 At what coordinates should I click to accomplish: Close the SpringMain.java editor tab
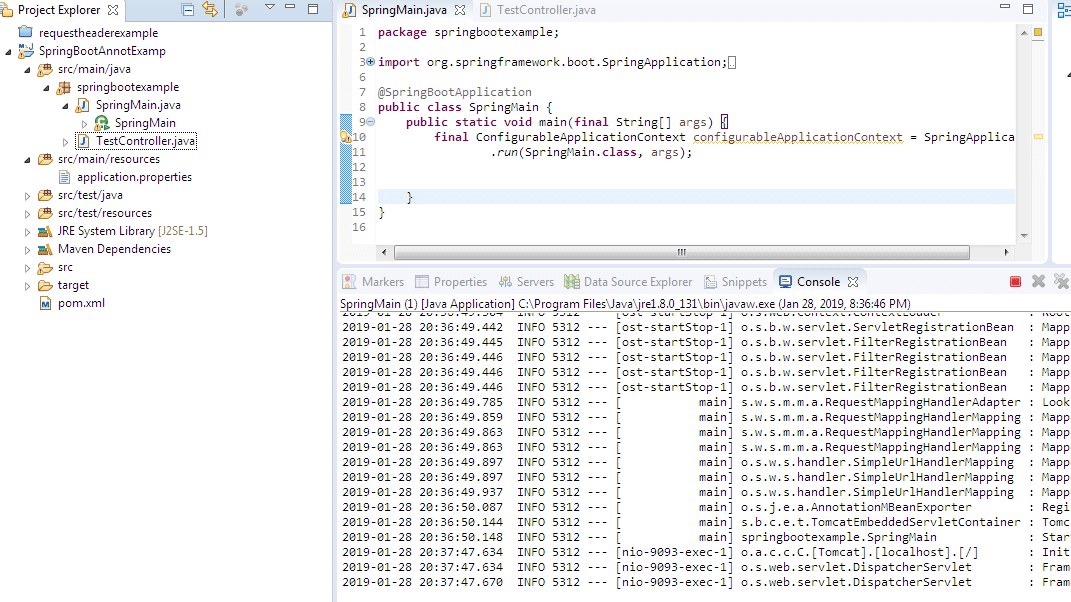(459, 11)
